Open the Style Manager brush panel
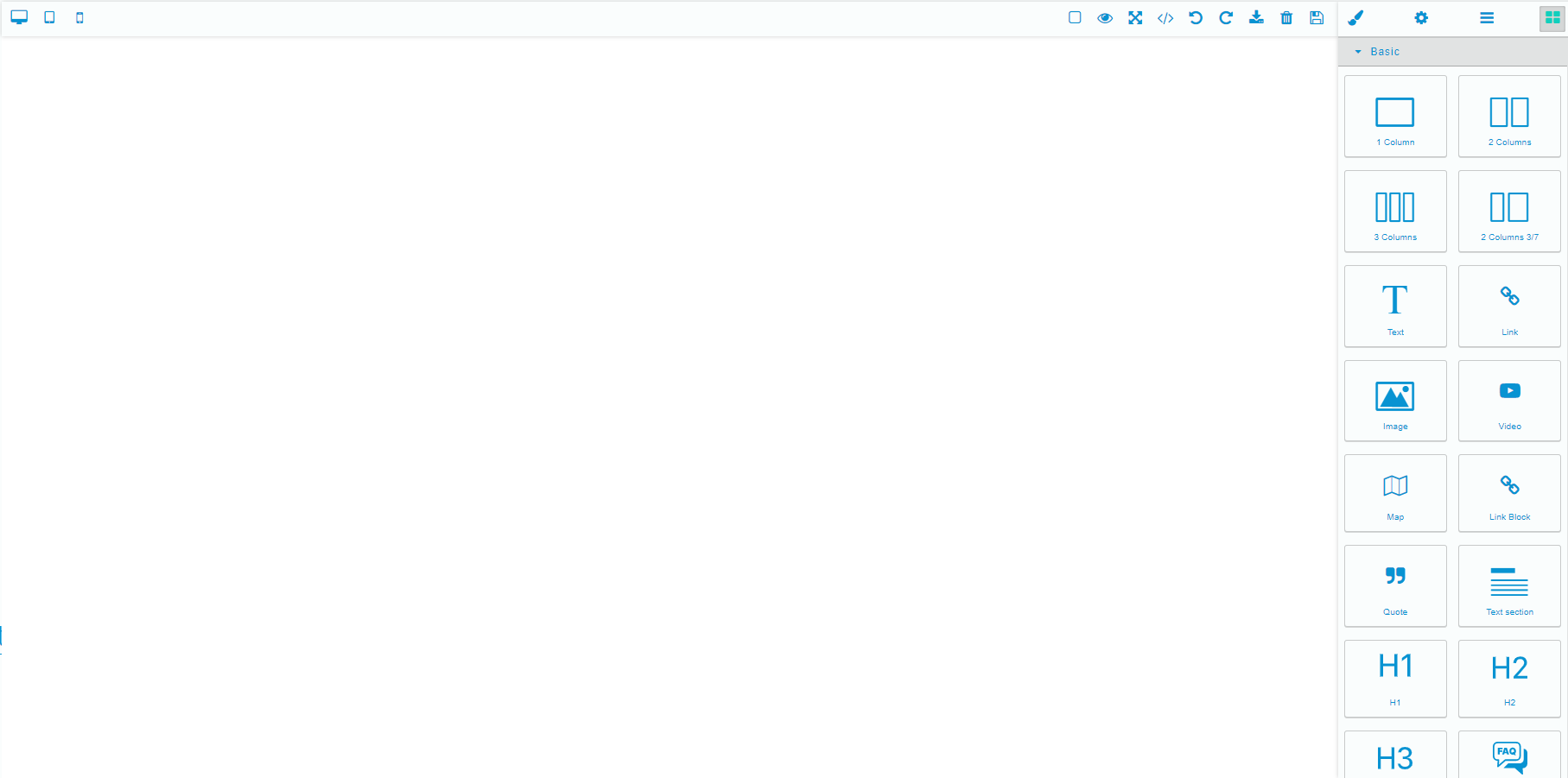This screenshot has height=778, width=1568. pyautogui.click(x=1356, y=17)
